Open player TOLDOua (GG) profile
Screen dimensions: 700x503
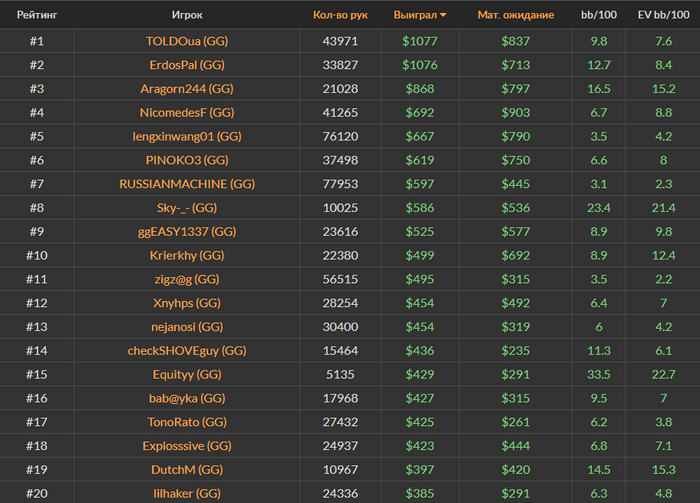[187, 41]
